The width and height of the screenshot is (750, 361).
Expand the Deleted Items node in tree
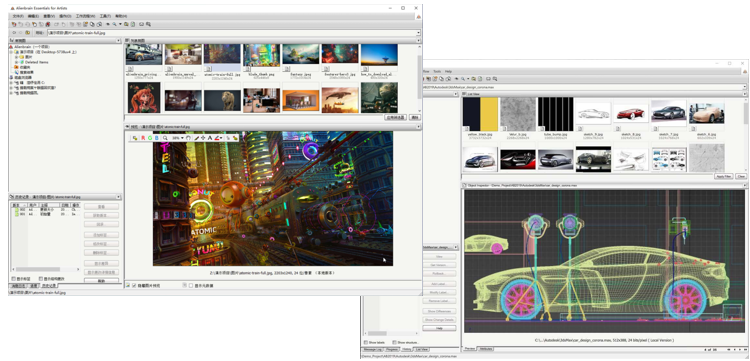[x=16, y=62]
